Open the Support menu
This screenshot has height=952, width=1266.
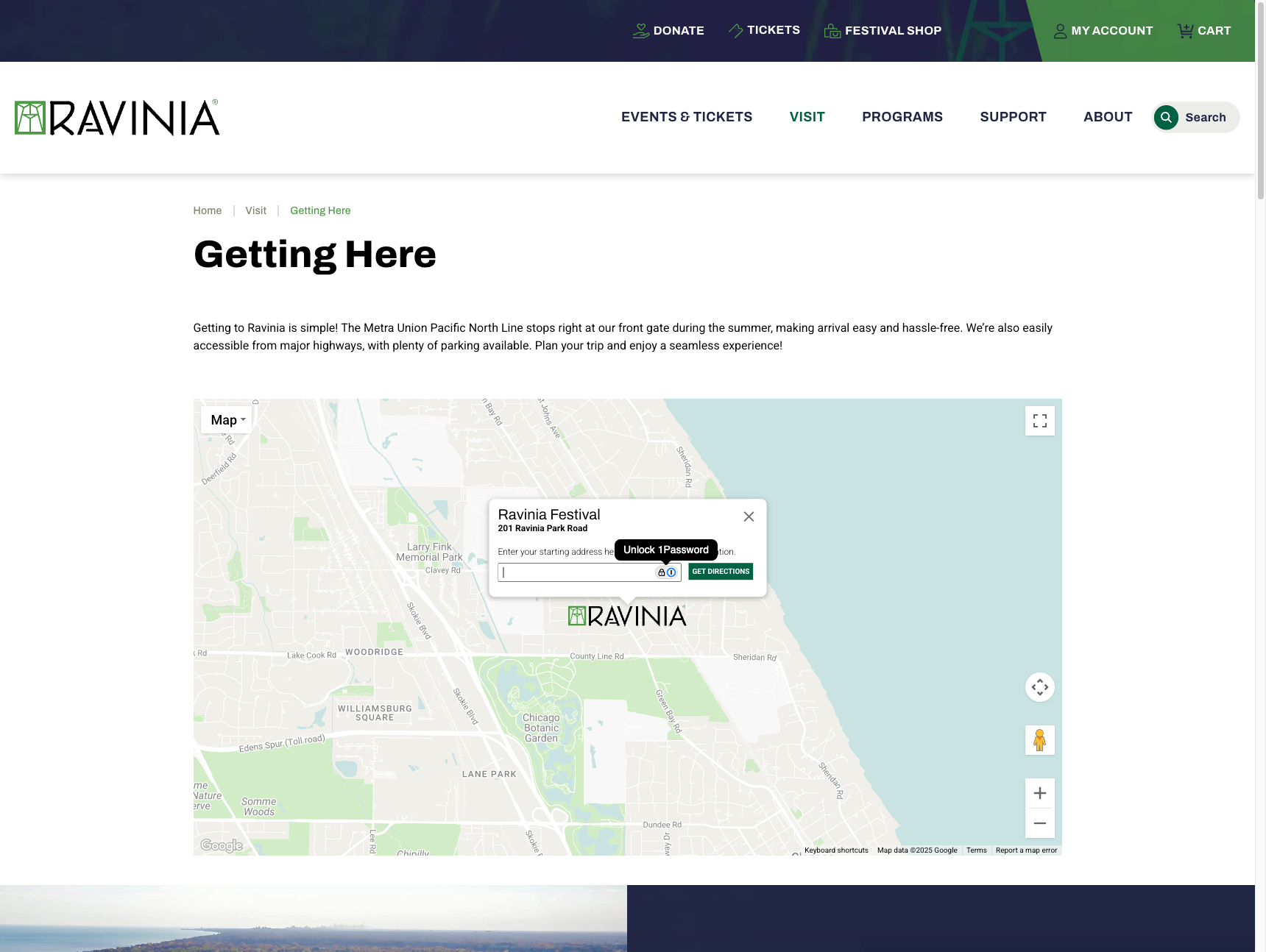click(x=1013, y=117)
